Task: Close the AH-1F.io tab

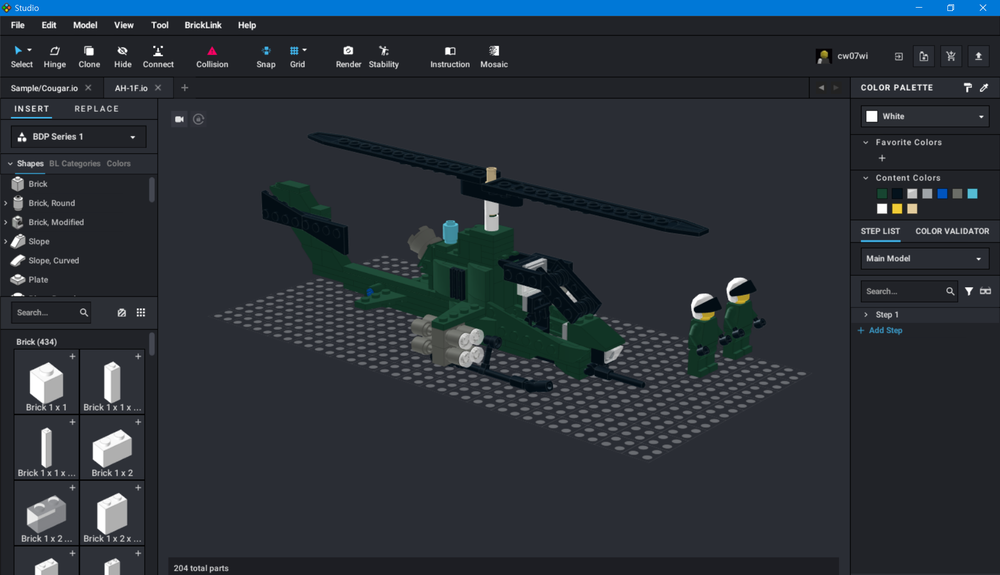Action: point(158,88)
